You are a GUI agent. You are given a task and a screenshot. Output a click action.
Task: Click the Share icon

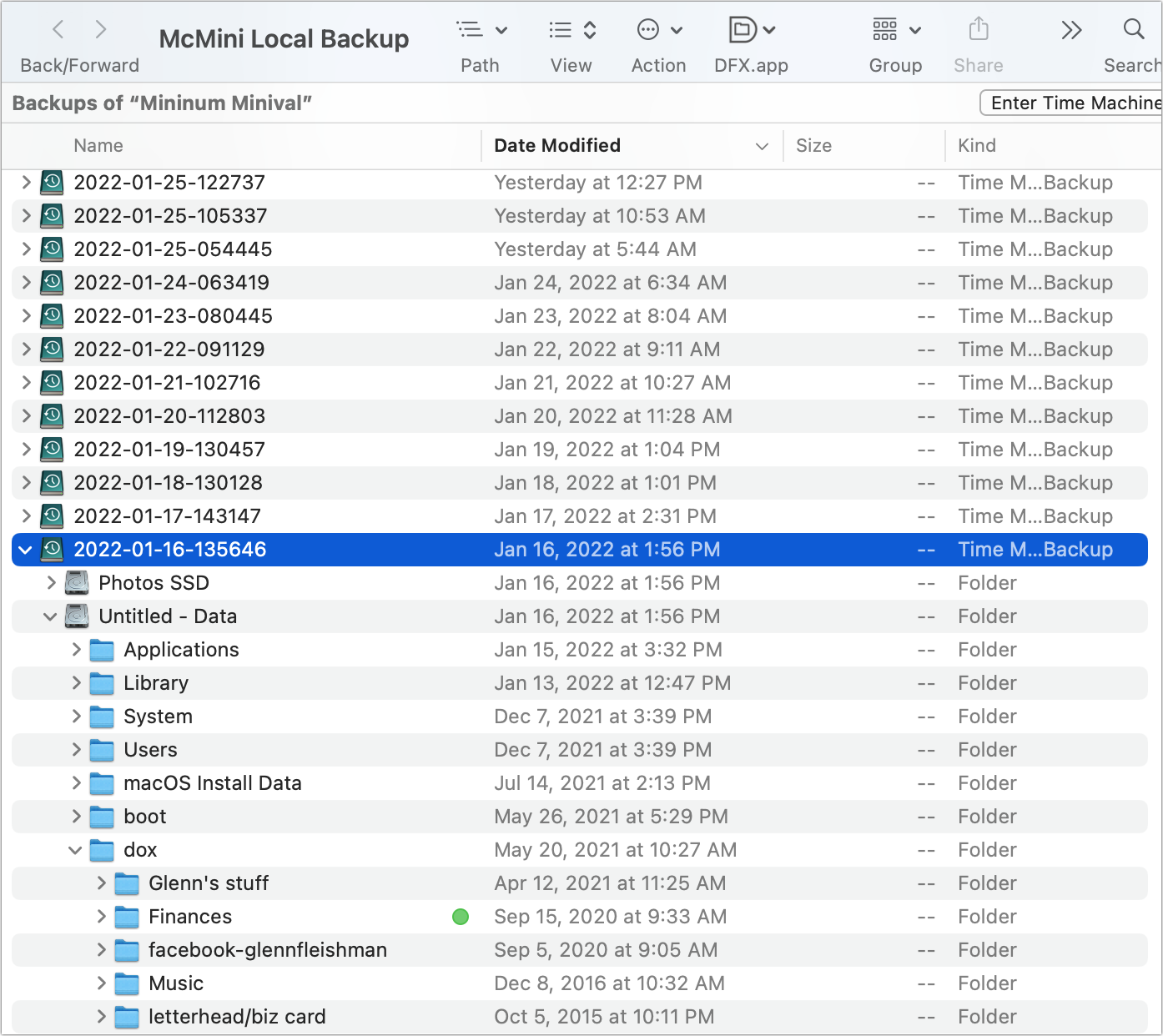pyautogui.click(x=978, y=30)
